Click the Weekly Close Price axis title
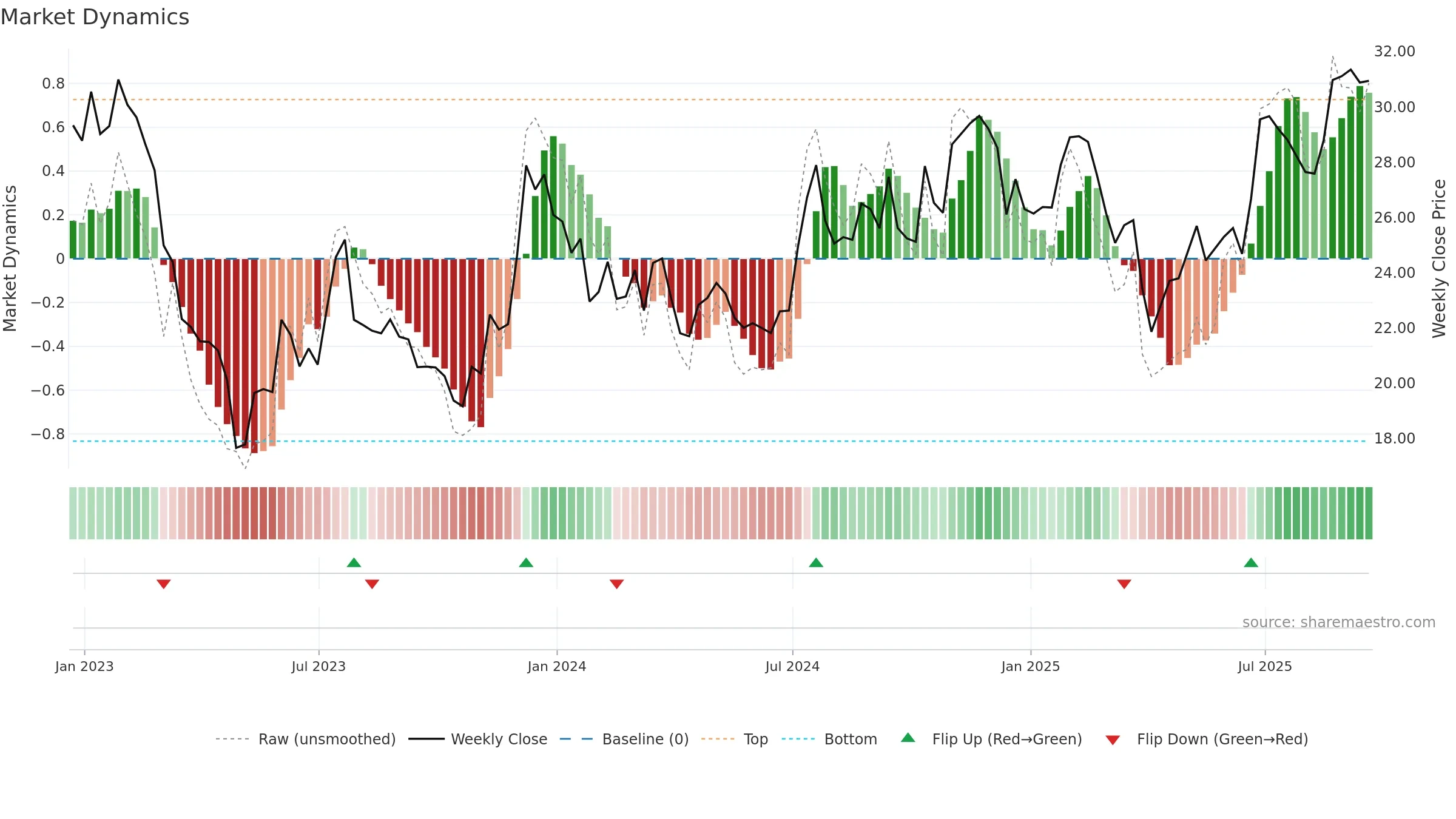 (1439, 258)
